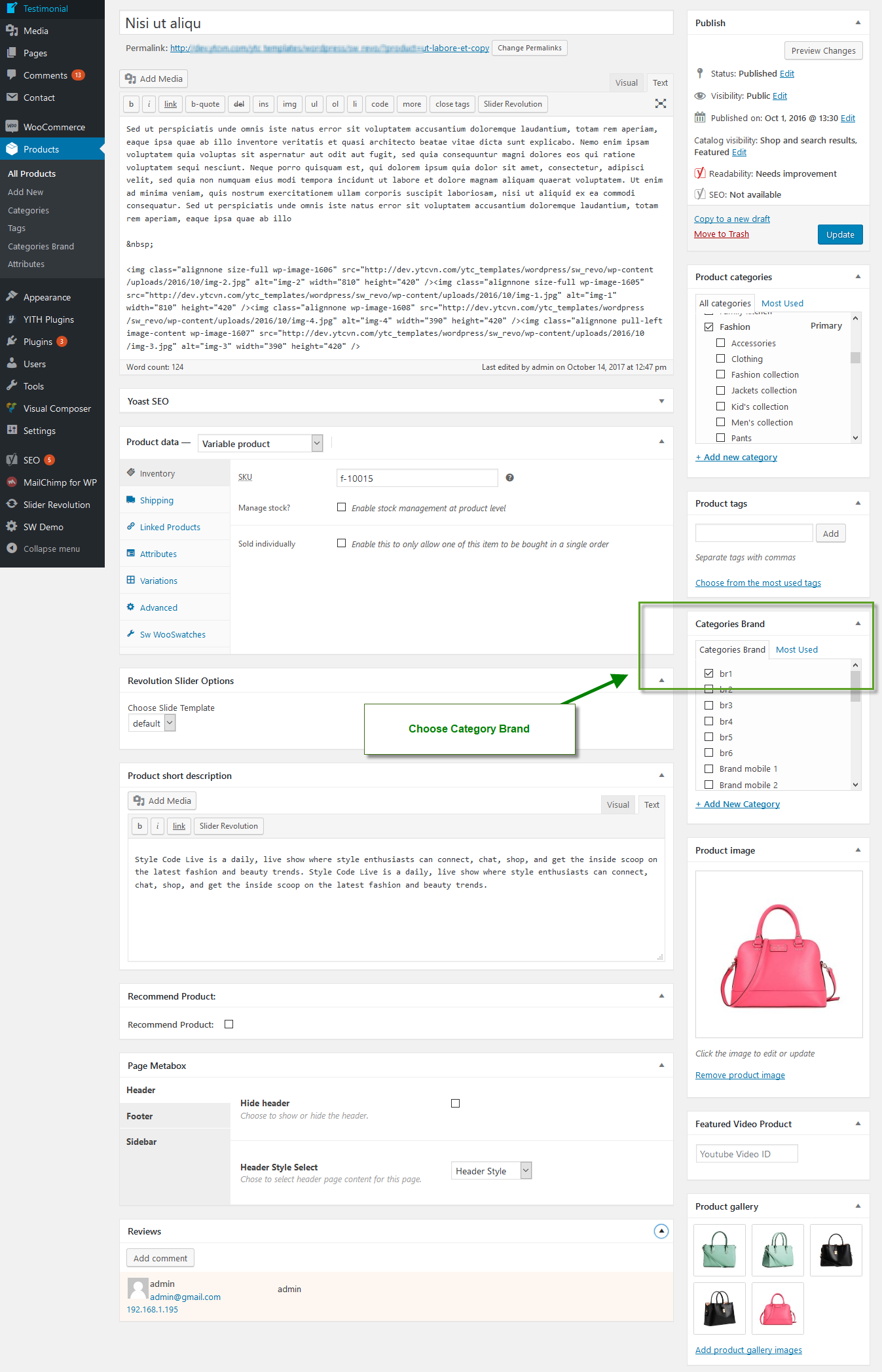Collapse the Reviews panel

click(661, 1231)
